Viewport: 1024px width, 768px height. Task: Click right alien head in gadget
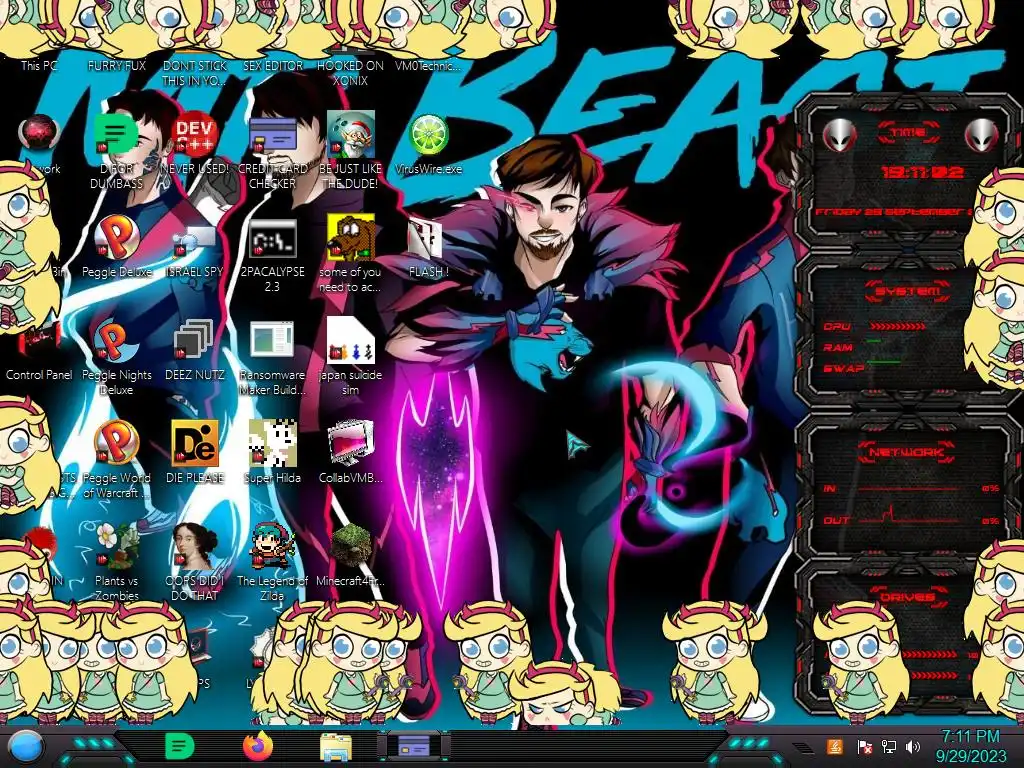coord(982,135)
